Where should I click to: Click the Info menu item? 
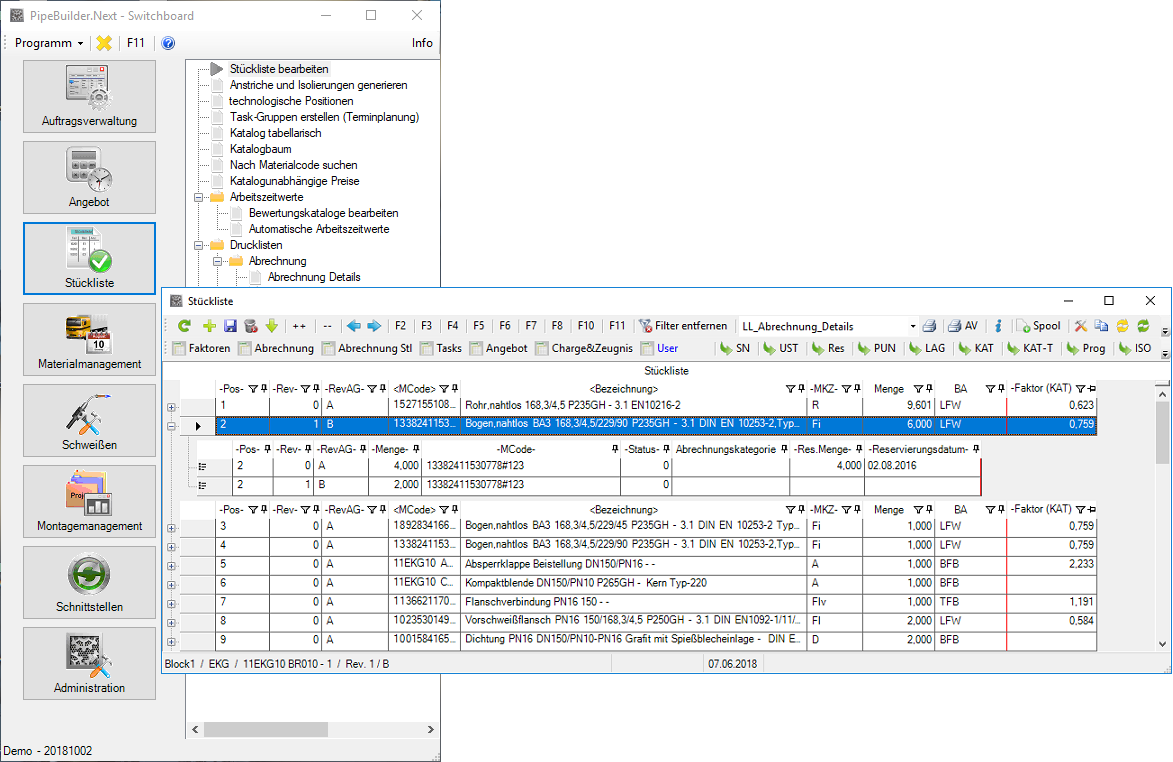[x=422, y=43]
